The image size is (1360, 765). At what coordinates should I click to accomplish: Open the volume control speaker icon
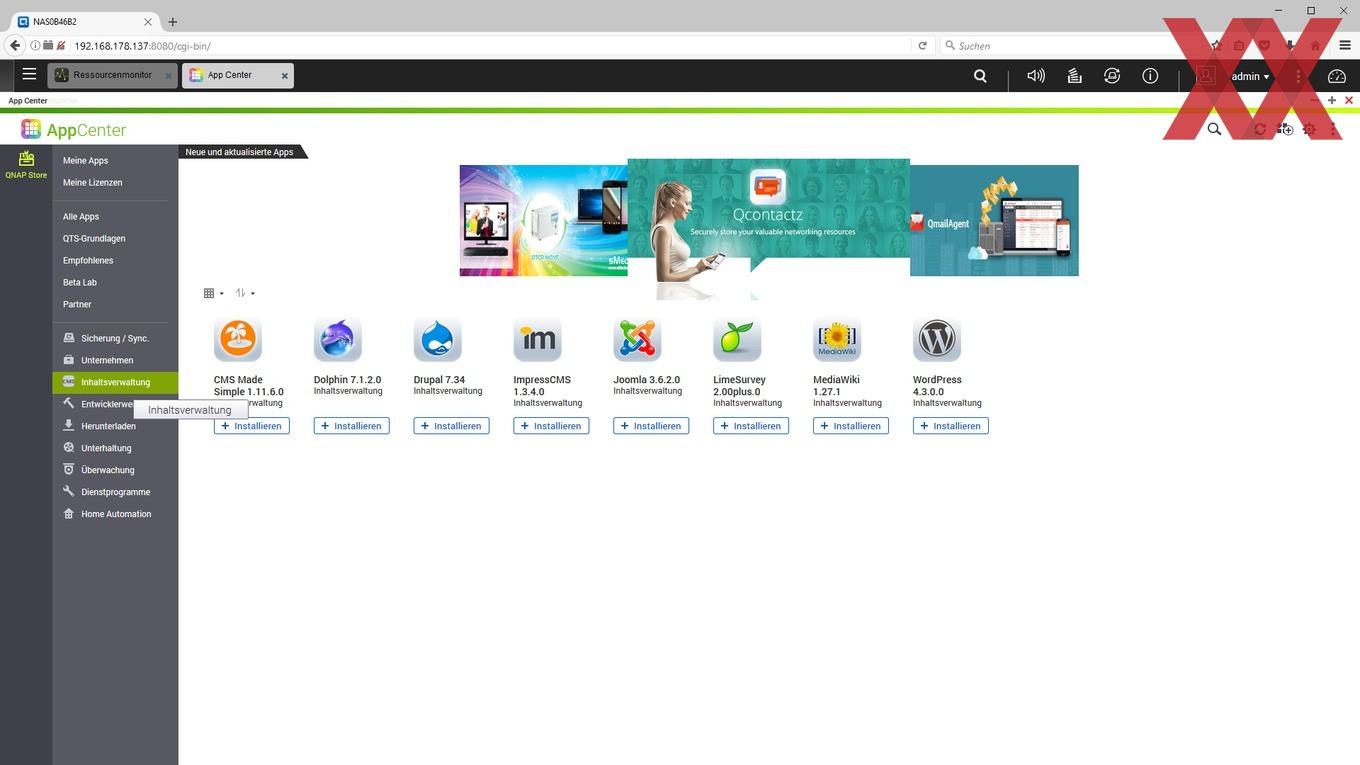pyautogui.click(x=1036, y=76)
